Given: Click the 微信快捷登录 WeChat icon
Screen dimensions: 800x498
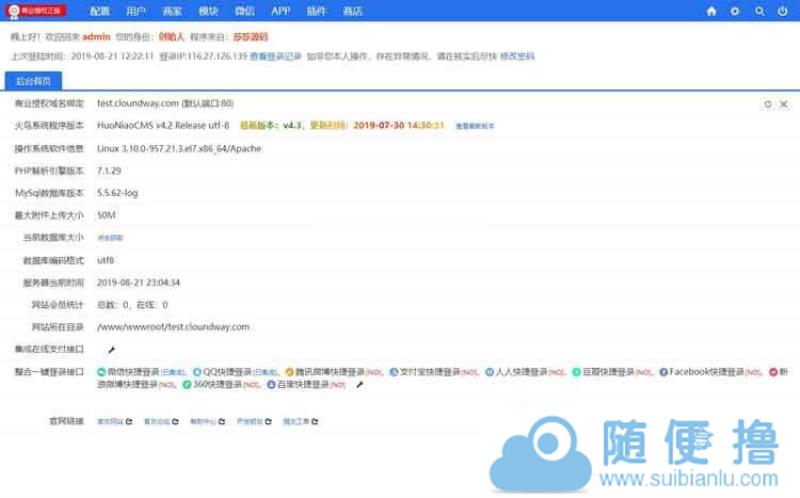Looking at the screenshot, I should (101, 372).
